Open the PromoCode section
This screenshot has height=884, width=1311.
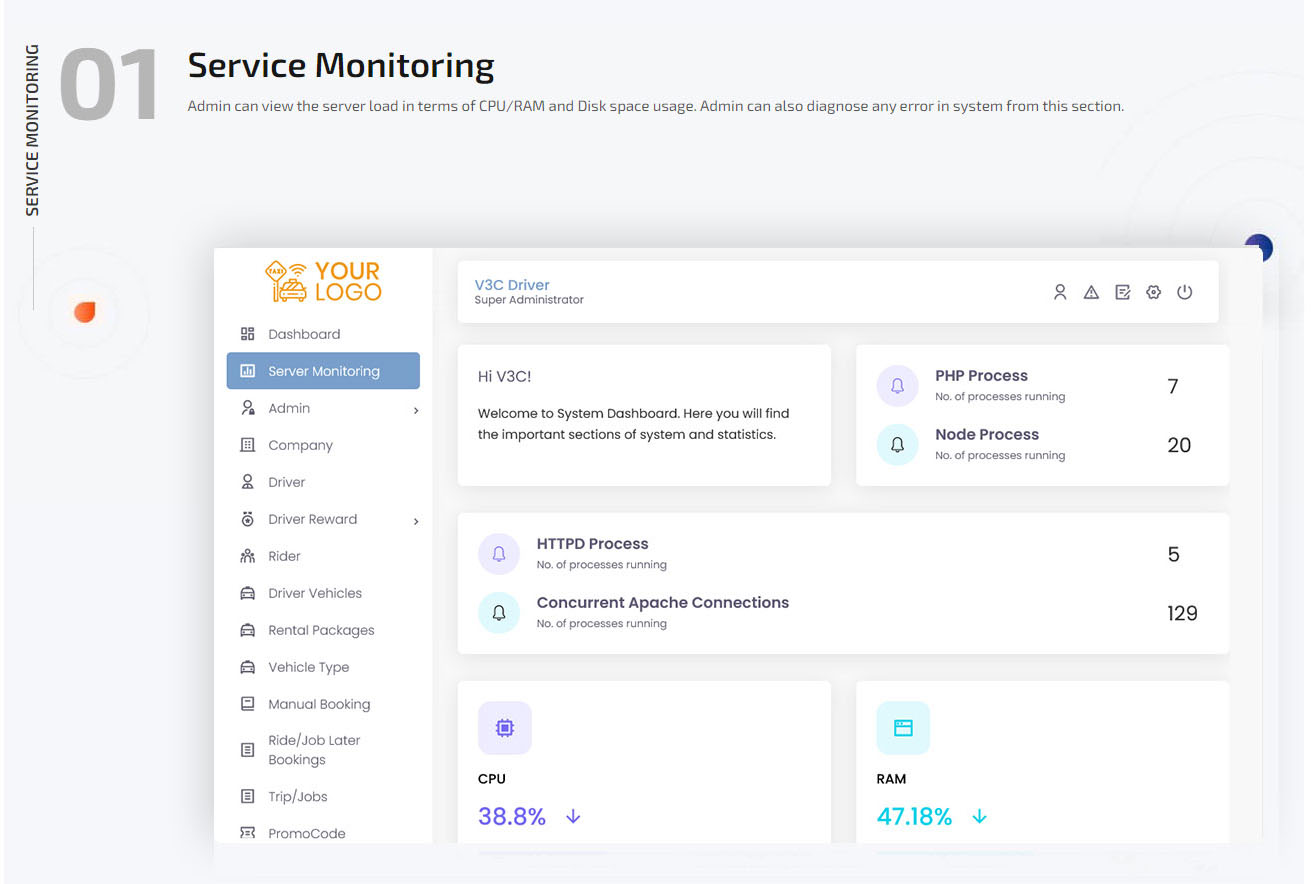(306, 833)
